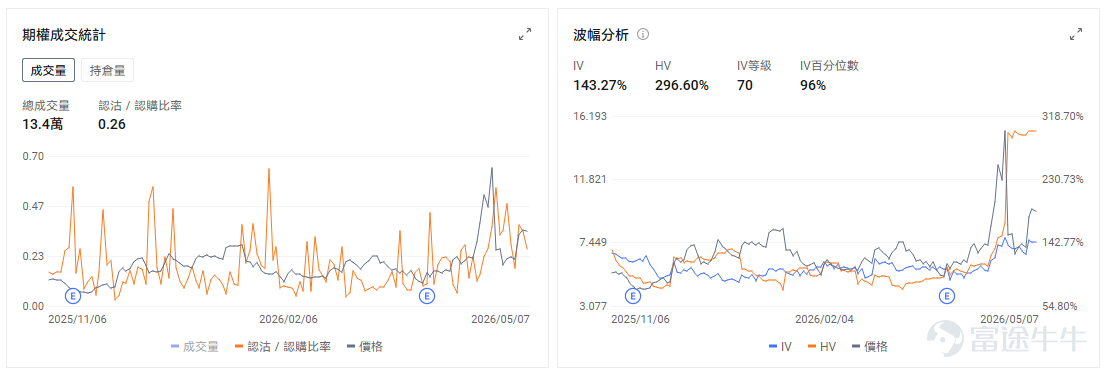The width and height of the screenshot is (1107, 375).
Task: Click the 318.70% axis label
Action: 1063,116
